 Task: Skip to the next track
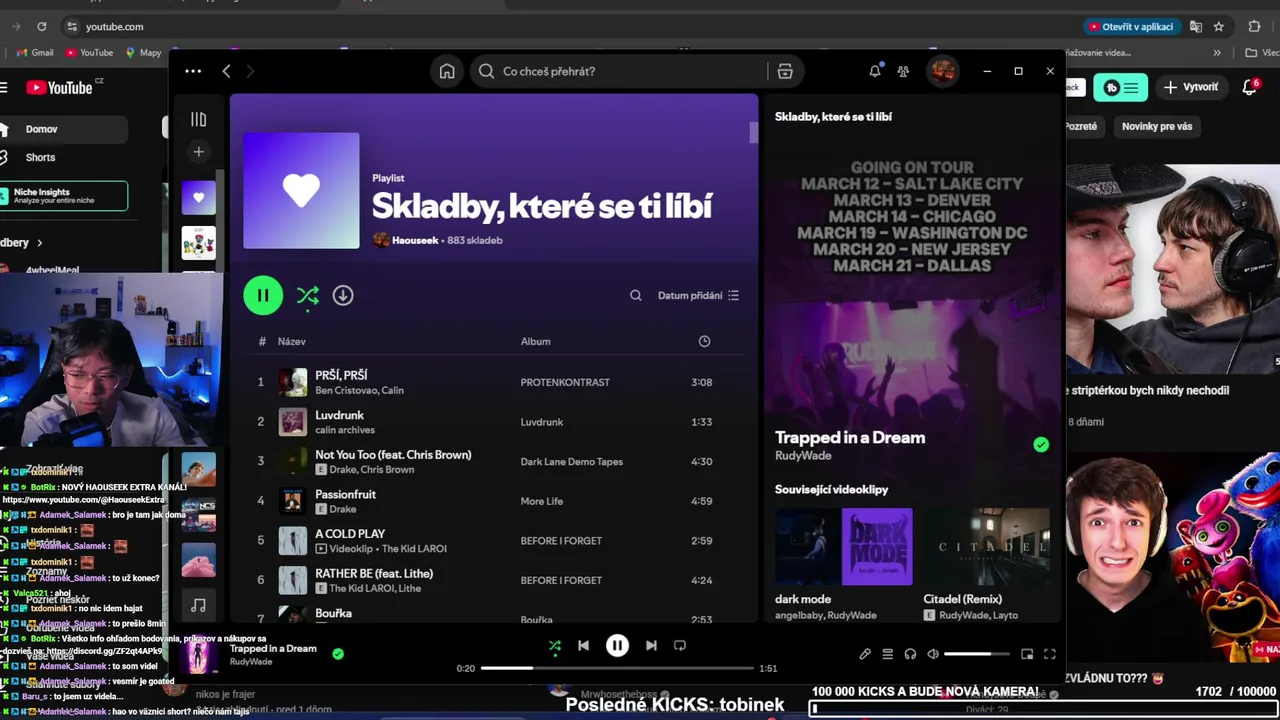click(651, 646)
